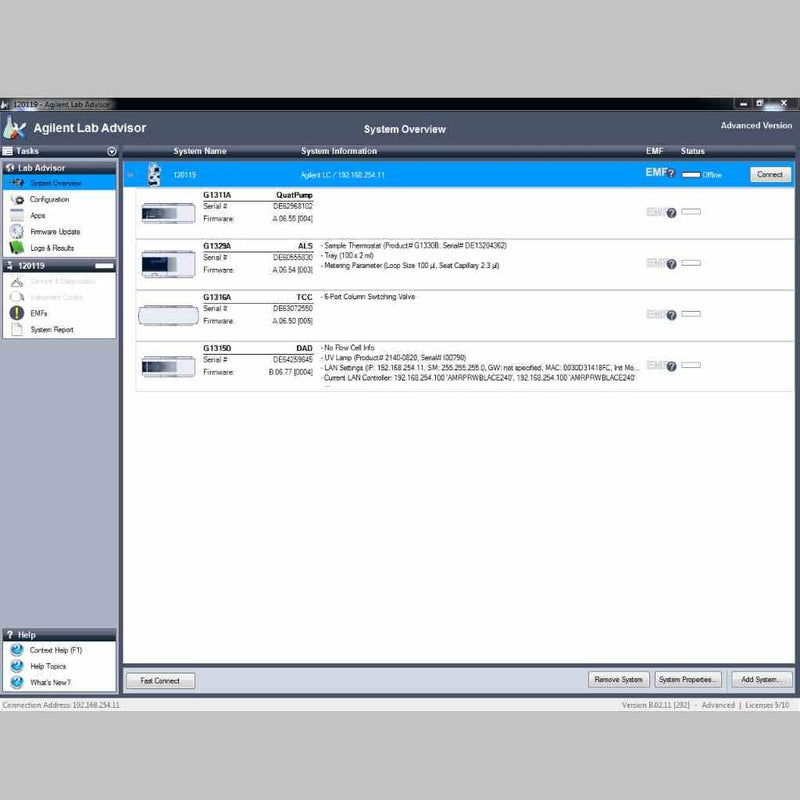Click the System Name column header
Image resolution: width=800 pixels, height=800 pixels.
(199, 151)
